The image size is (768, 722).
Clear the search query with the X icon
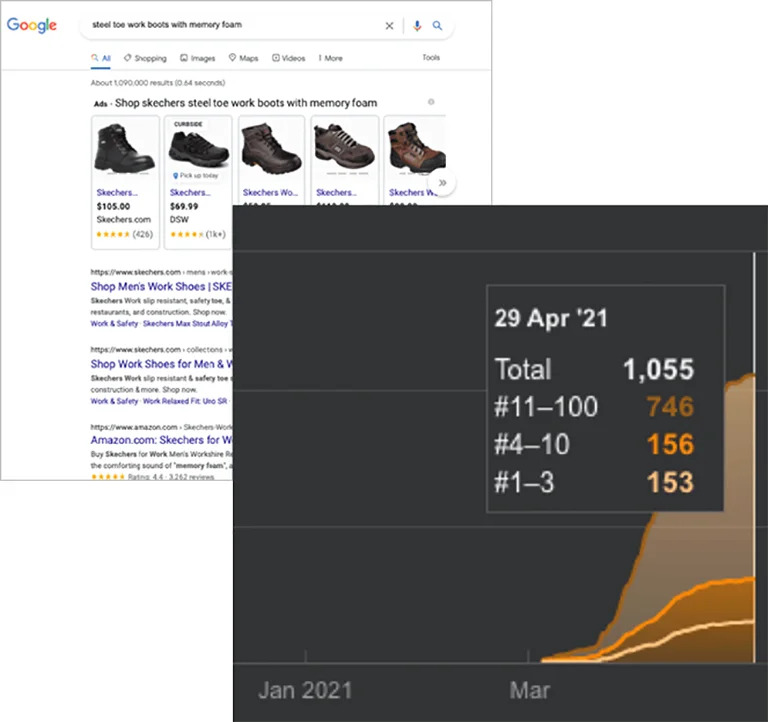(389, 26)
